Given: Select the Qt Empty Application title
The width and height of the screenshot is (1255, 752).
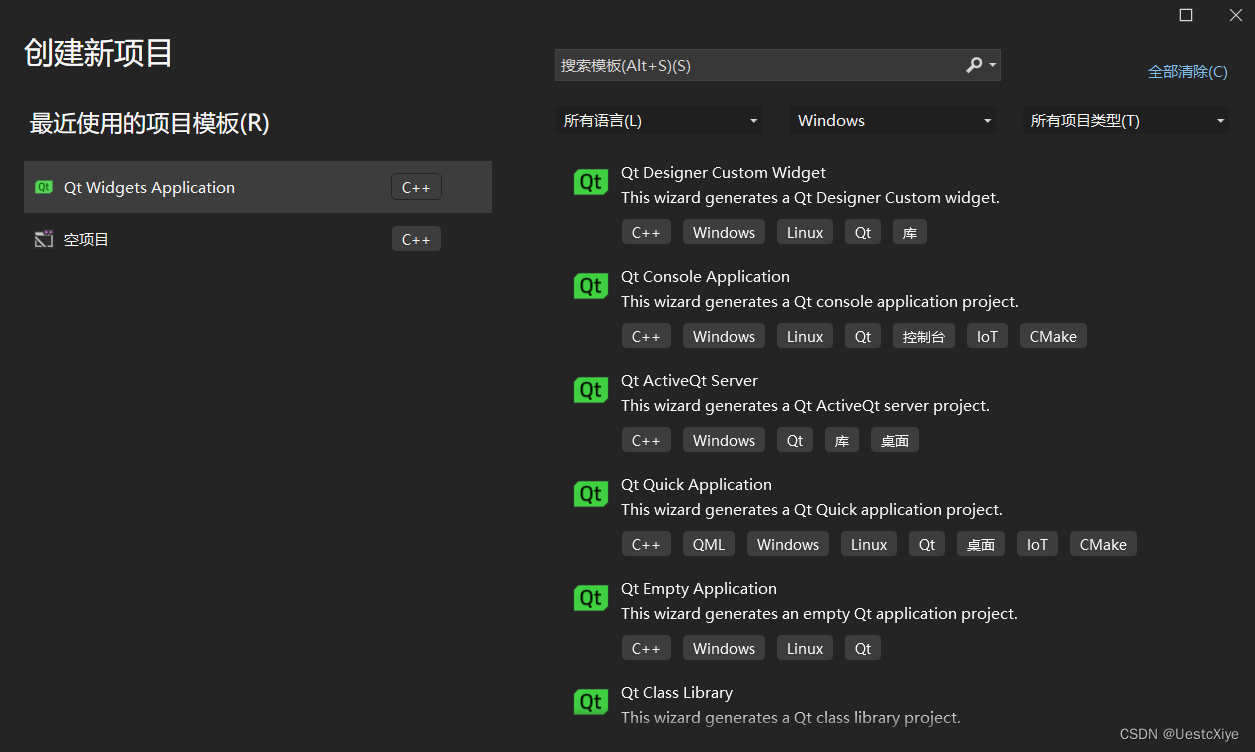Looking at the screenshot, I should [x=699, y=589].
